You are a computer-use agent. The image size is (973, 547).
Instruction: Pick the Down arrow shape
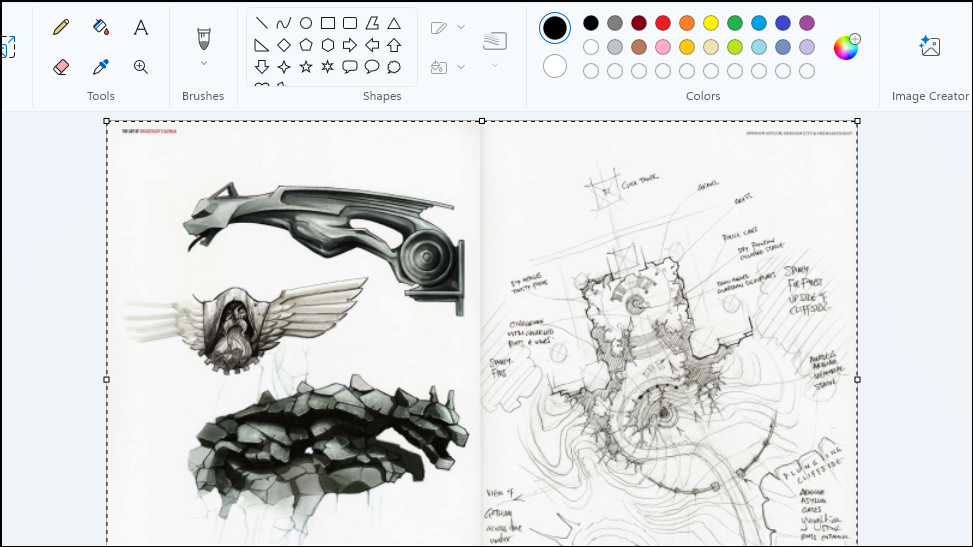click(262, 67)
